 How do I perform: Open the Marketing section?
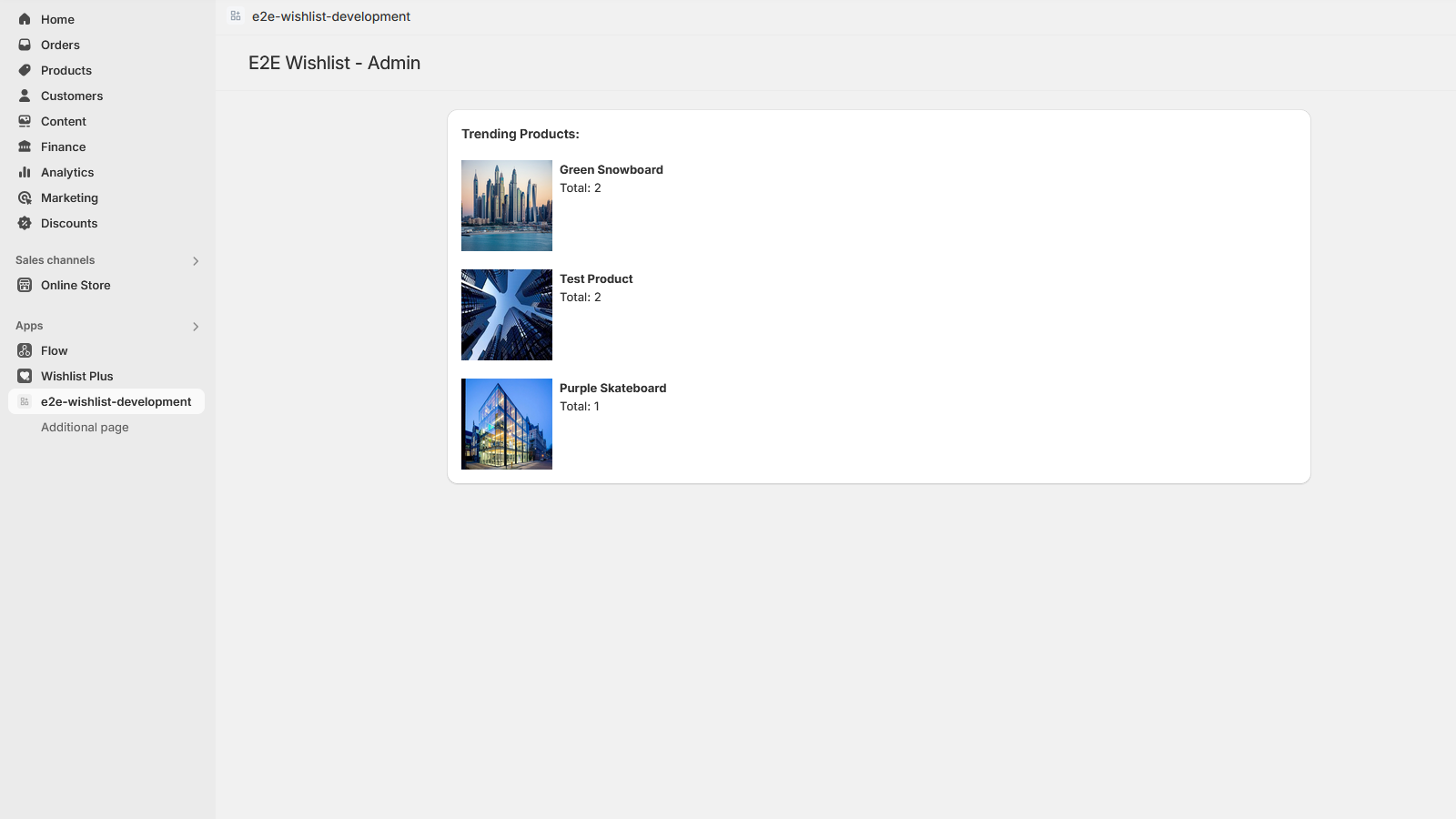106,197
